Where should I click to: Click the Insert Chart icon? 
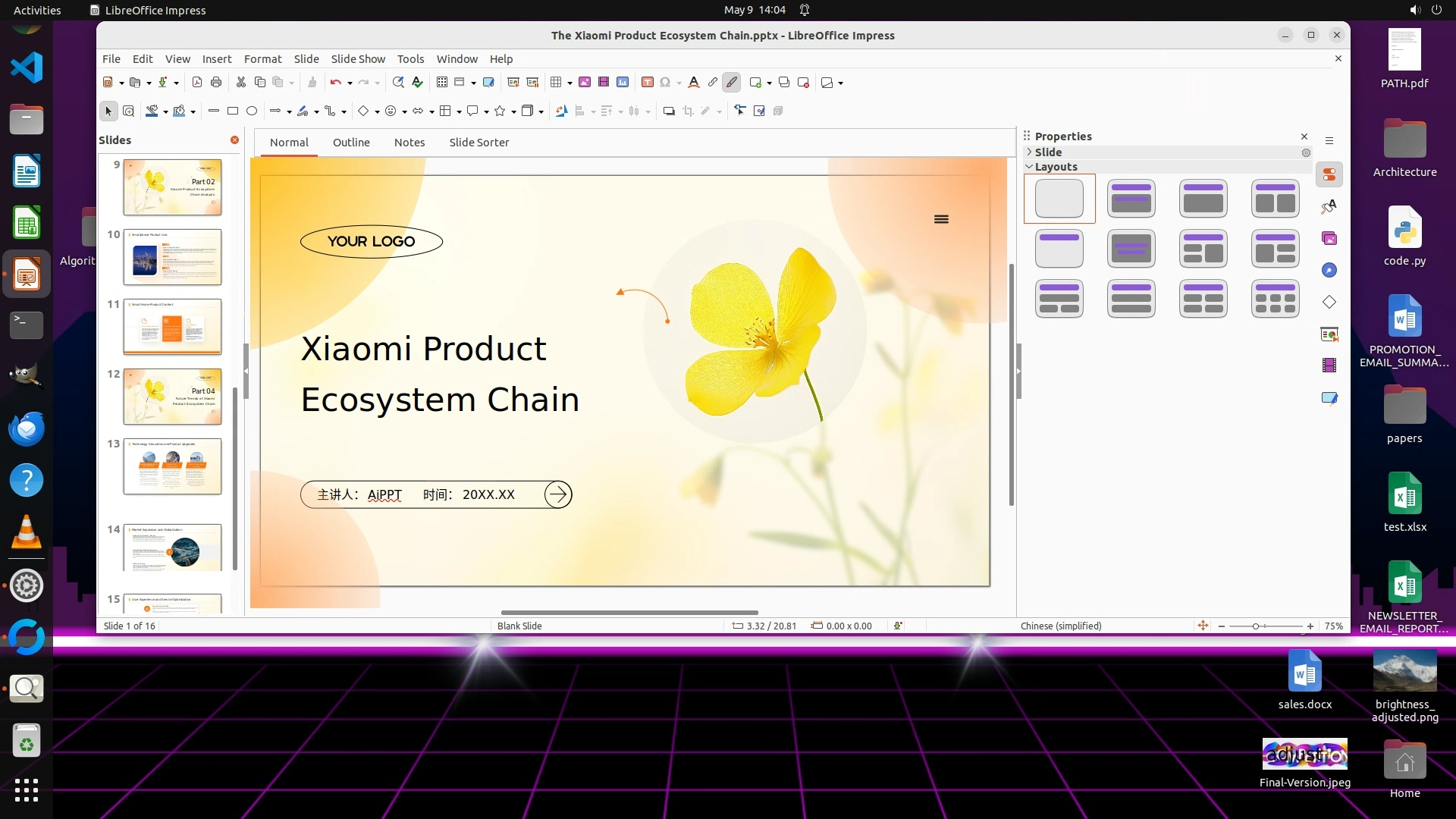(623, 83)
